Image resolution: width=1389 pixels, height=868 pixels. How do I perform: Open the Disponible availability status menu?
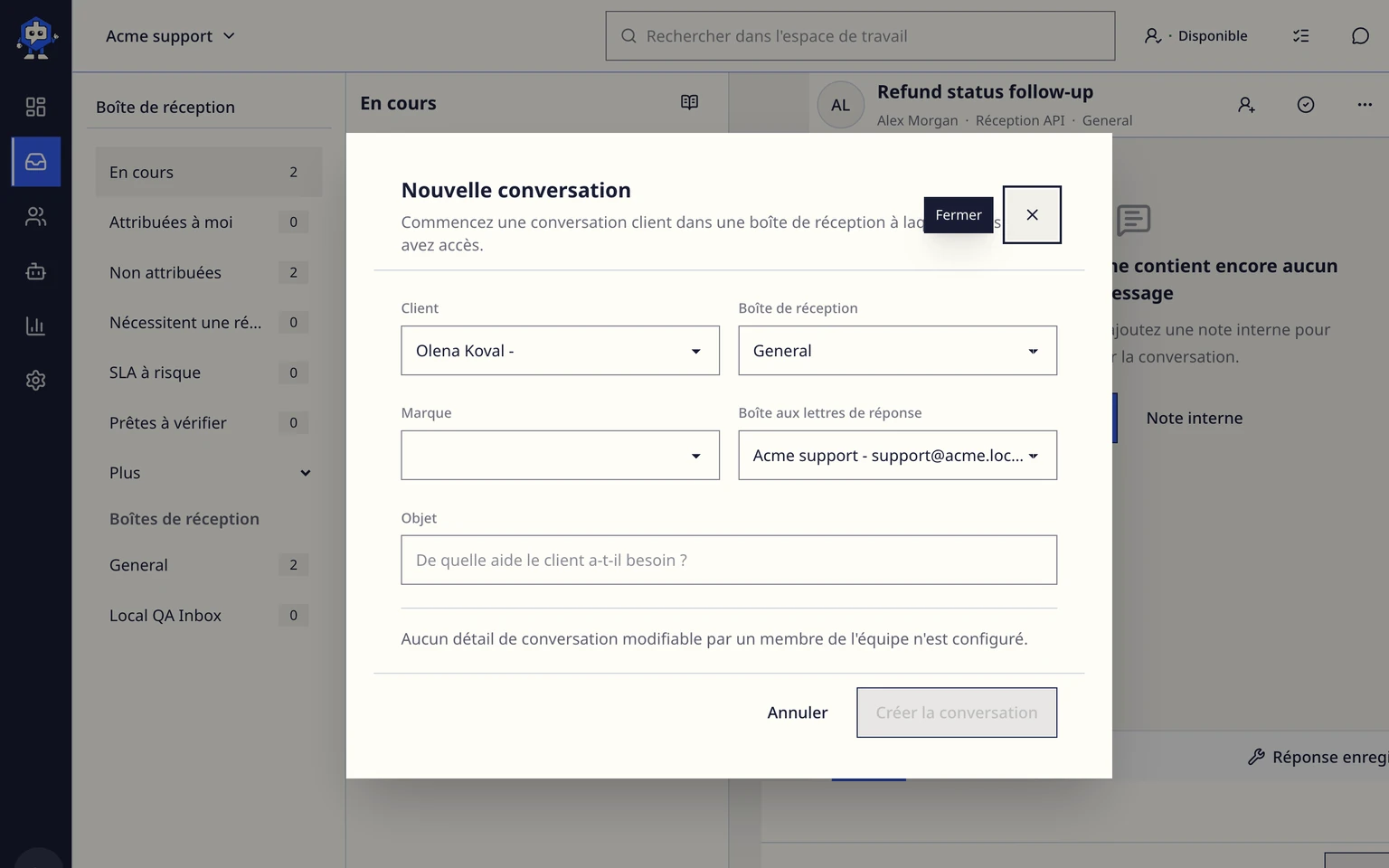(x=1195, y=36)
